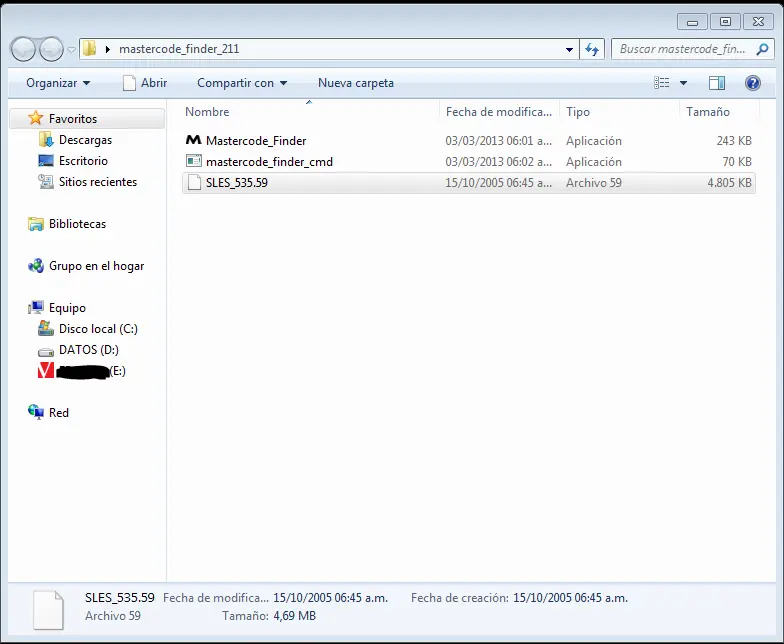Open Grupo en el hogar
The width and height of the screenshot is (784, 644).
pos(96,266)
